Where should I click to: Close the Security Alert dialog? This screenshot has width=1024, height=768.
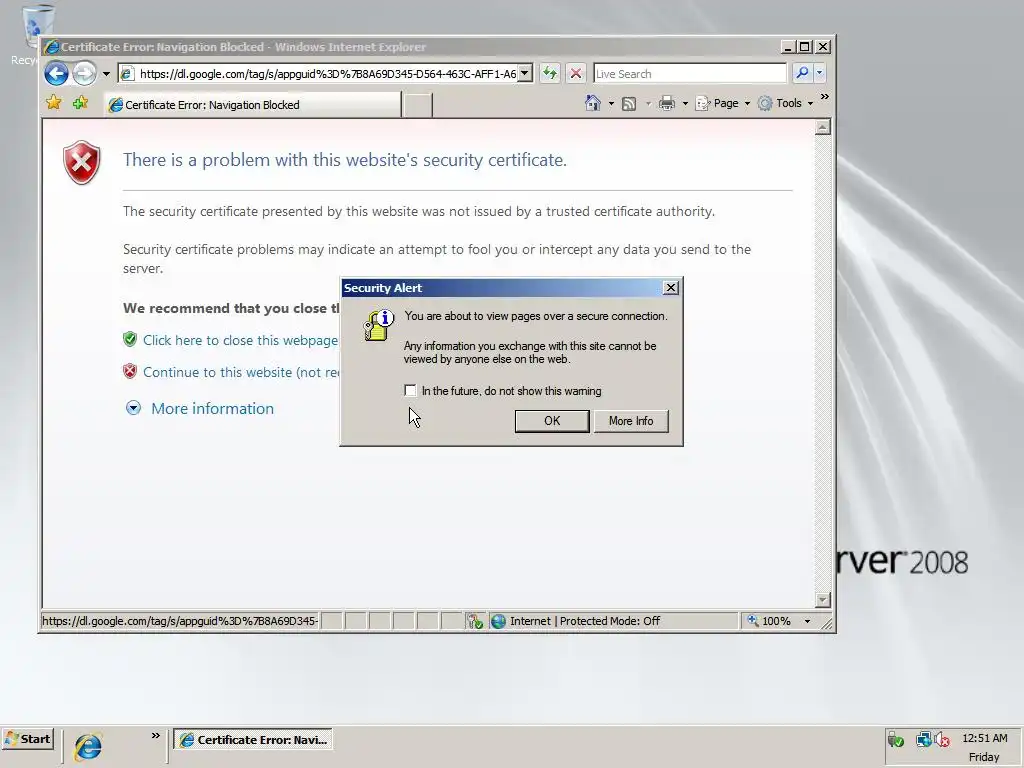point(671,288)
